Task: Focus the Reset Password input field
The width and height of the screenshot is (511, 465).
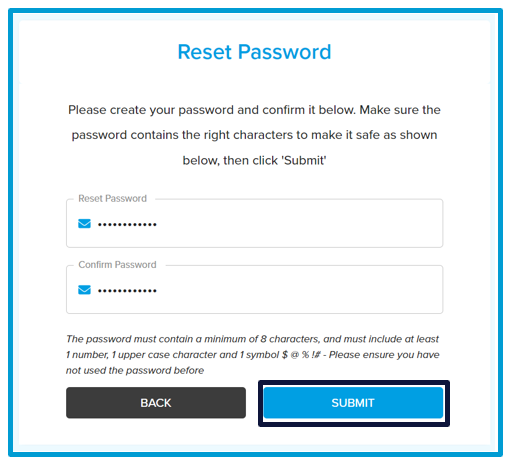Action: click(x=254, y=223)
